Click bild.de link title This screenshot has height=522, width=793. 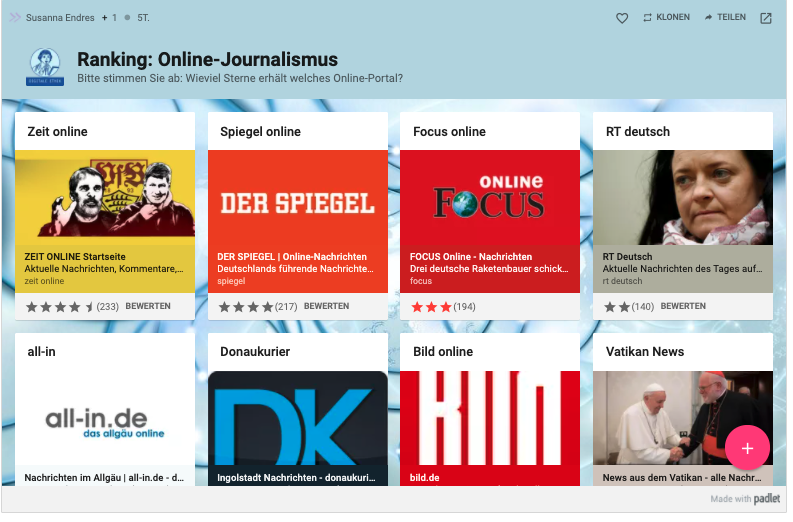424,477
